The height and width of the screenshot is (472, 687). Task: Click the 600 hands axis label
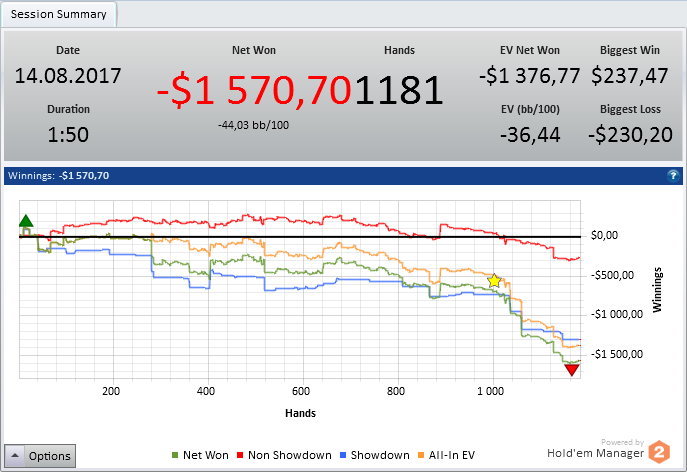click(301, 391)
